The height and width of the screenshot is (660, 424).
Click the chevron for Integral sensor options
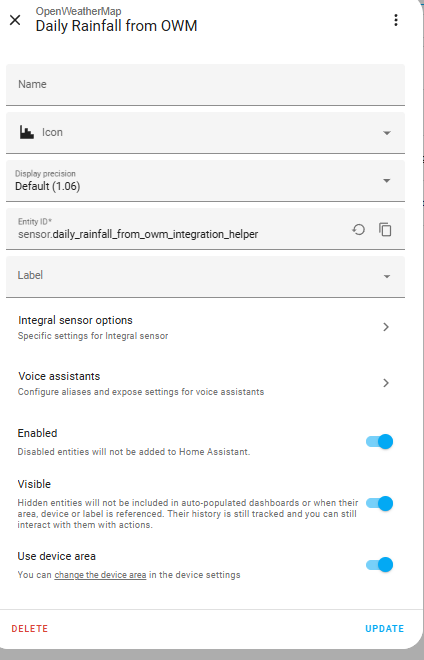[386, 327]
